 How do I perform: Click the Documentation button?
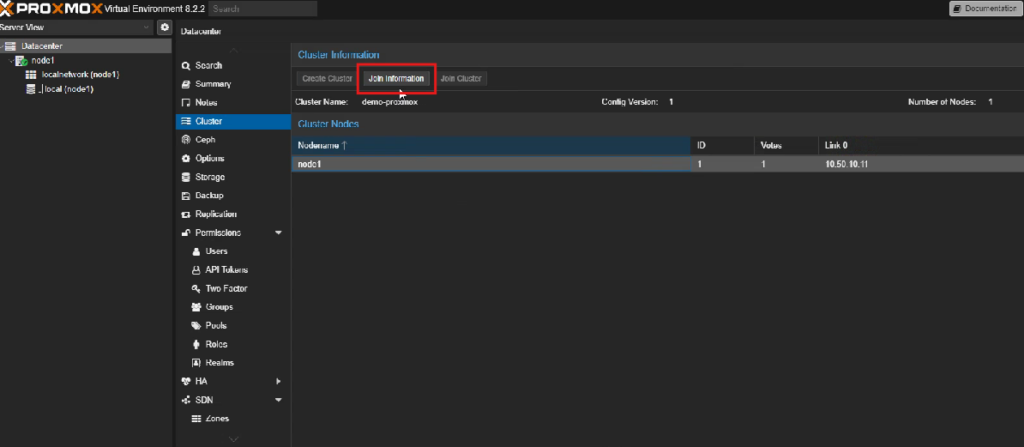point(983,9)
